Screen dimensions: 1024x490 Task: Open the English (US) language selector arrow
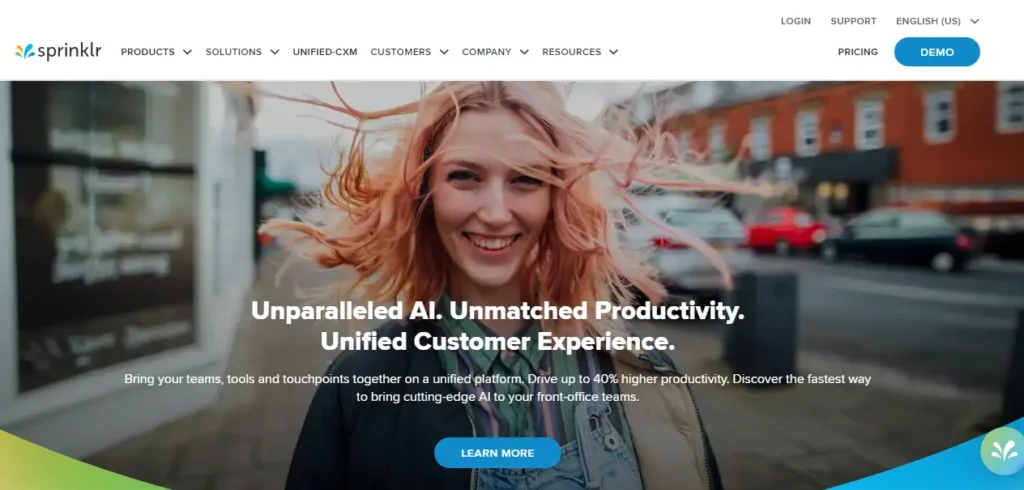(x=975, y=22)
